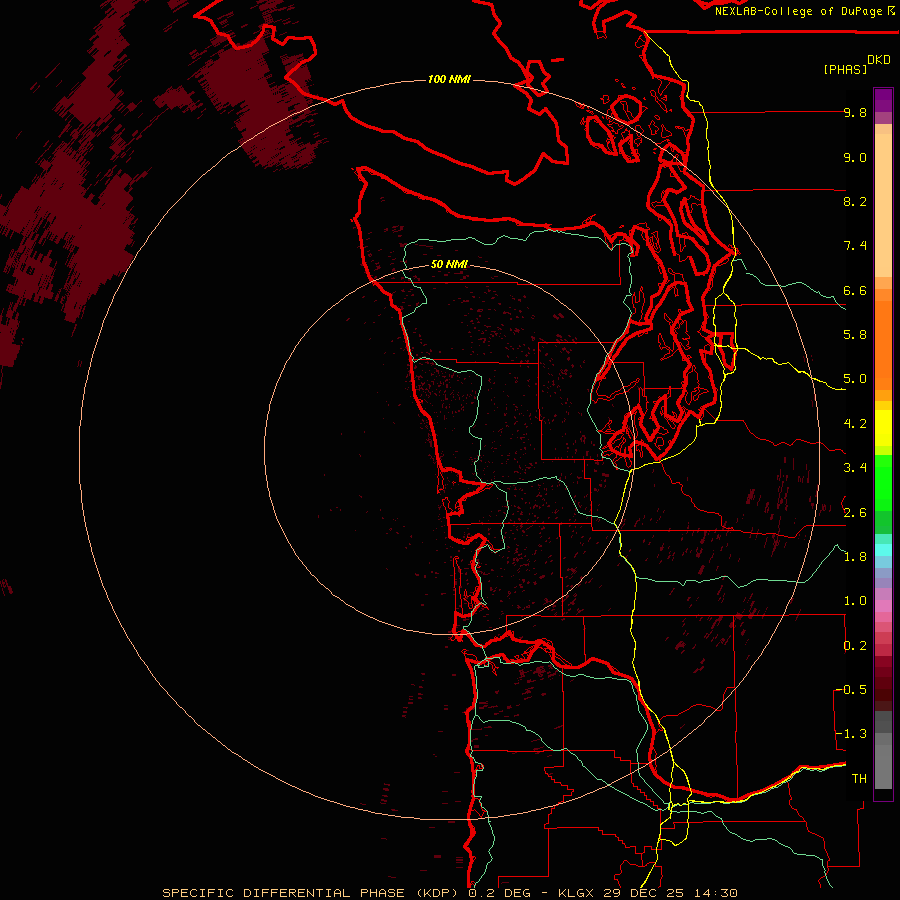The width and height of the screenshot is (900, 900).
Task: Click the 6.6 scale value
Action: tap(855, 290)
